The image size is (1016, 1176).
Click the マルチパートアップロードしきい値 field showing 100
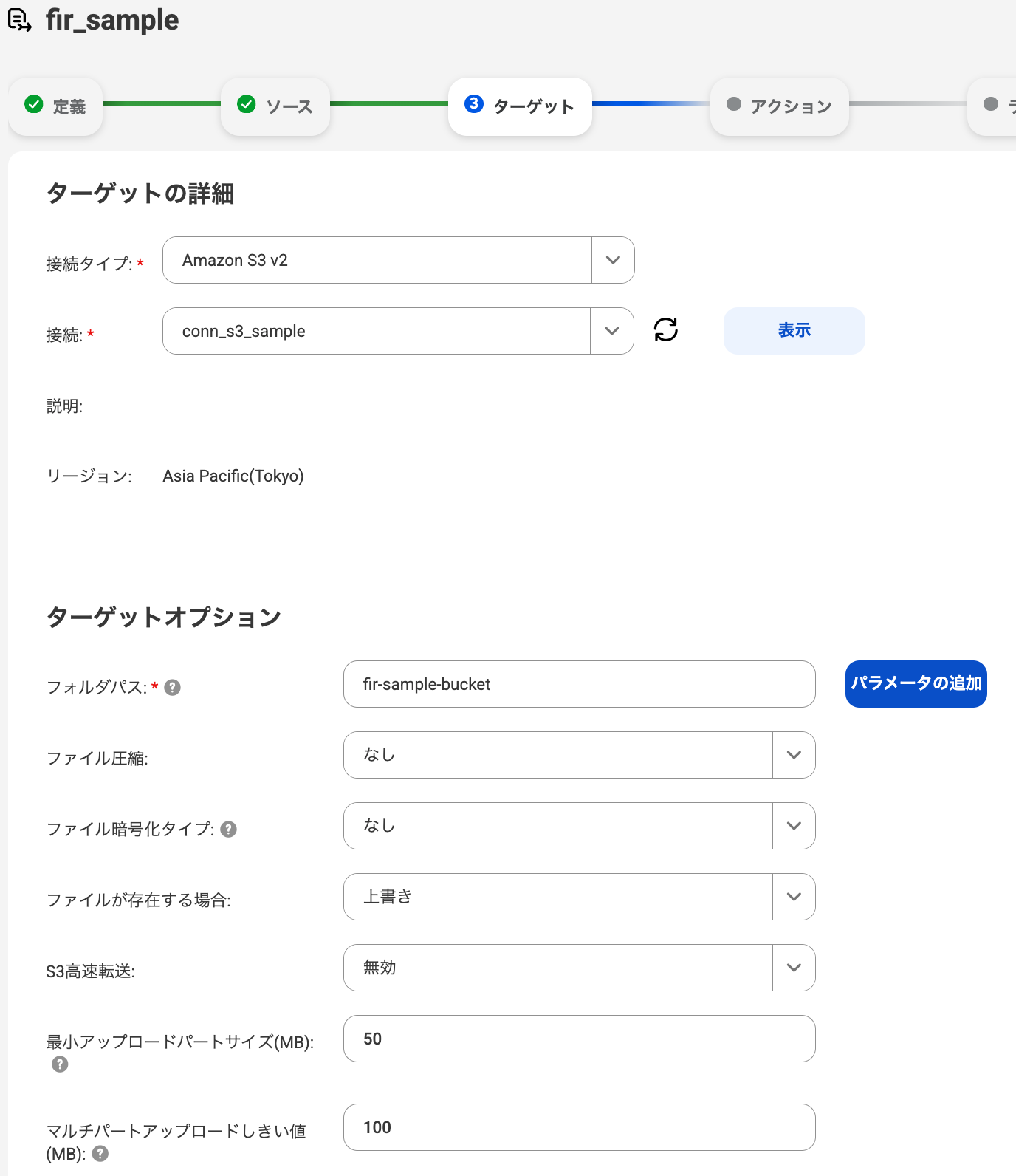579,1127
